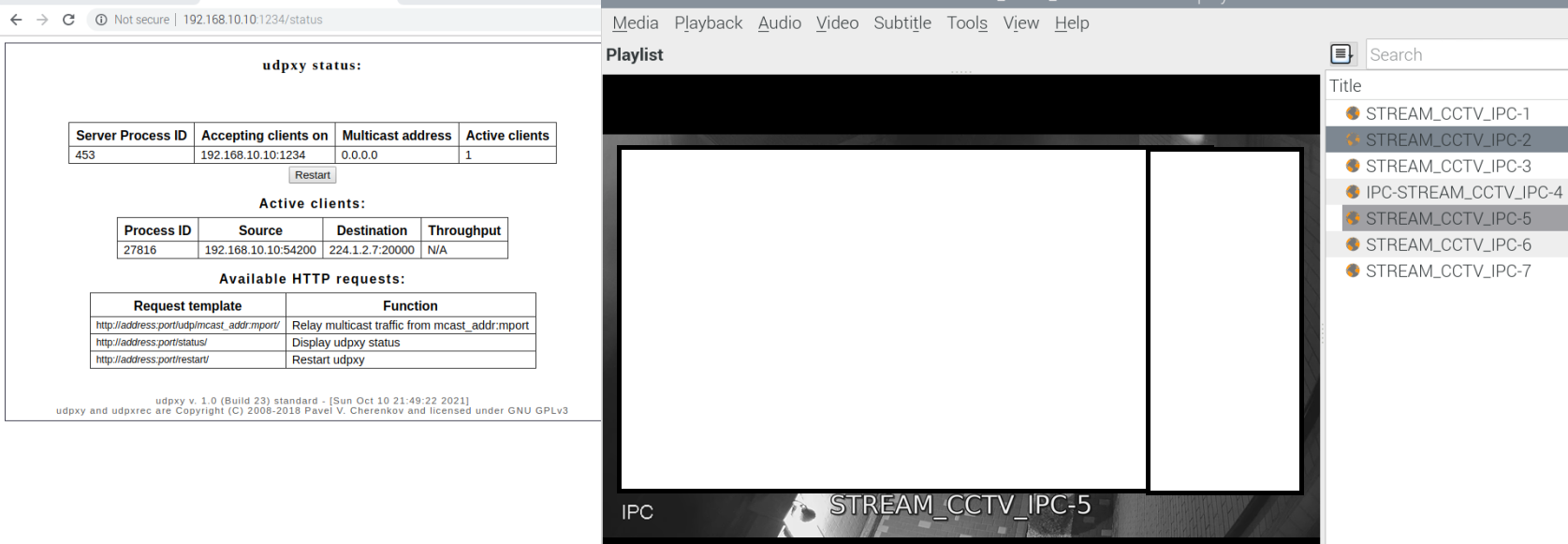
Task: Select STREAM_CCTV_IPC-6 in the playlist
Action: pos(1447,244)
